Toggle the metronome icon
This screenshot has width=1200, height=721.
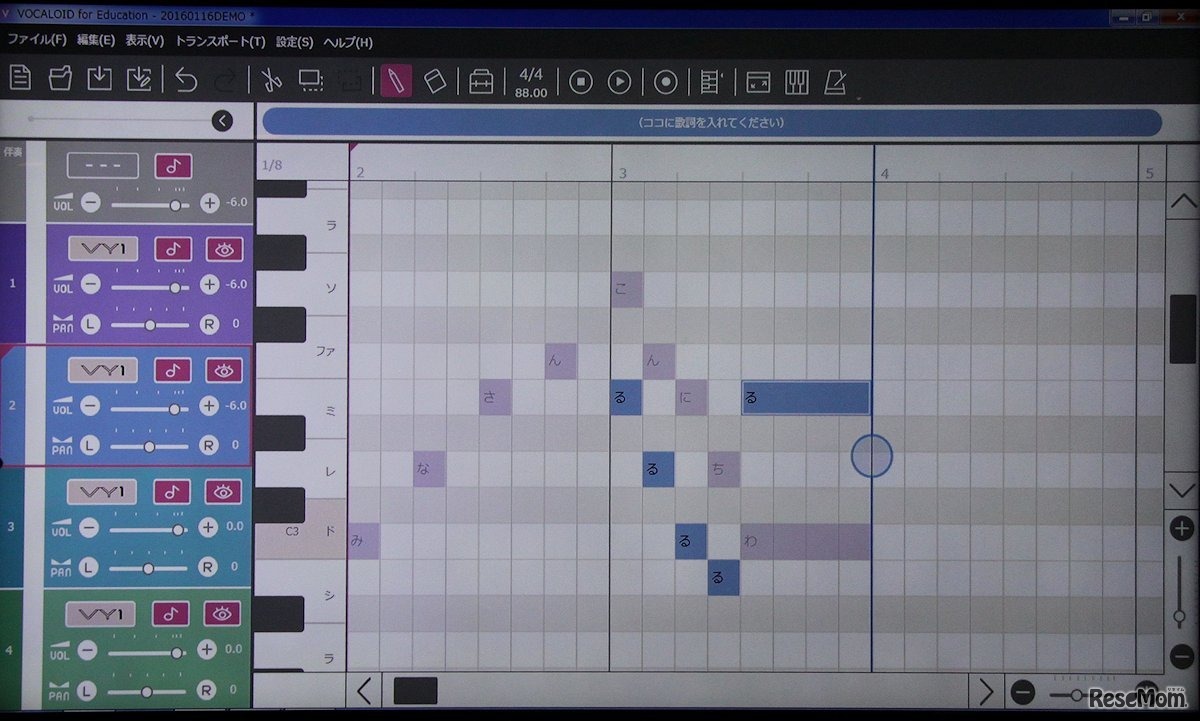[835, 82]
